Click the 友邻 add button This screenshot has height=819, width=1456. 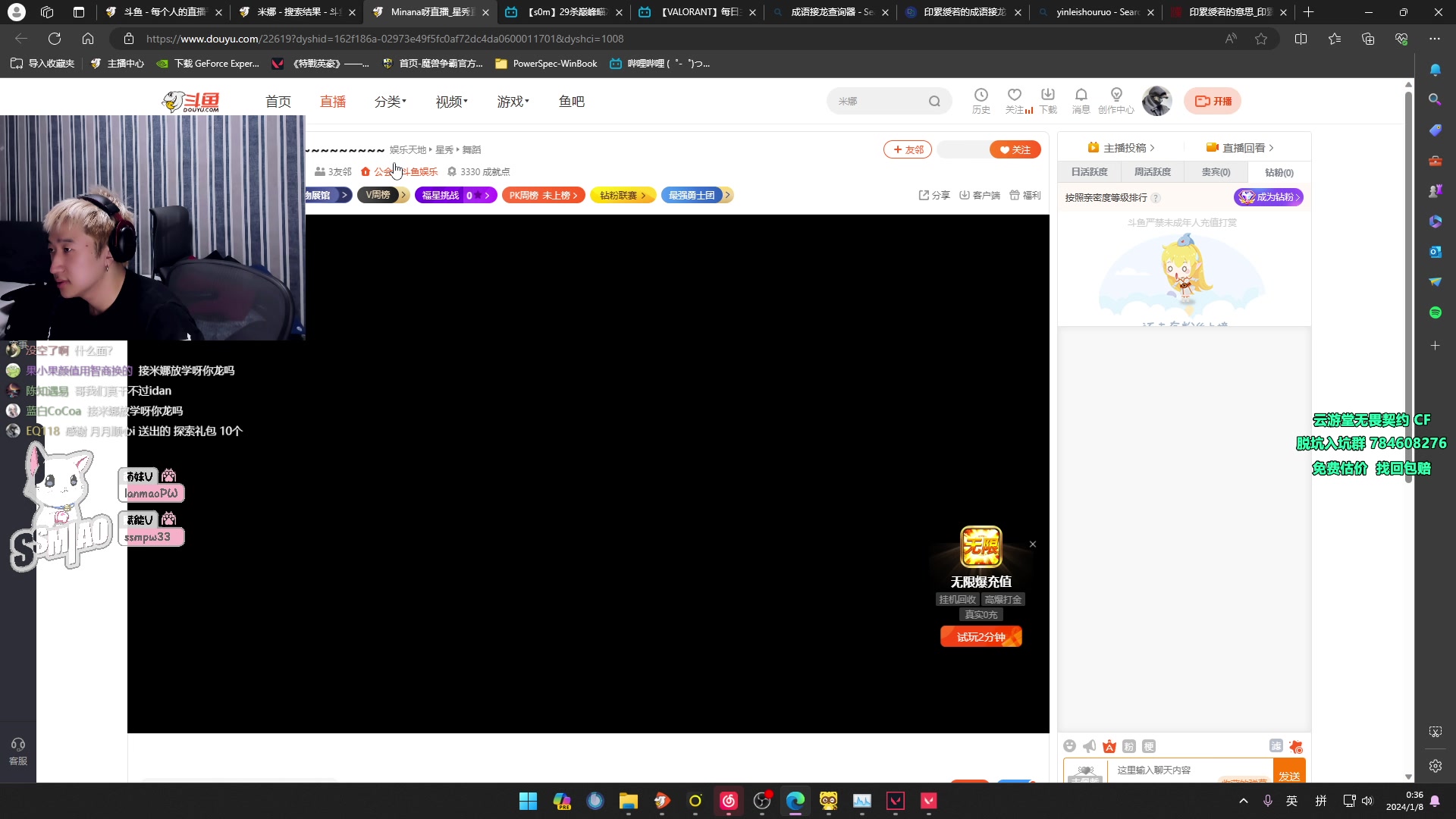pos(908,149)
